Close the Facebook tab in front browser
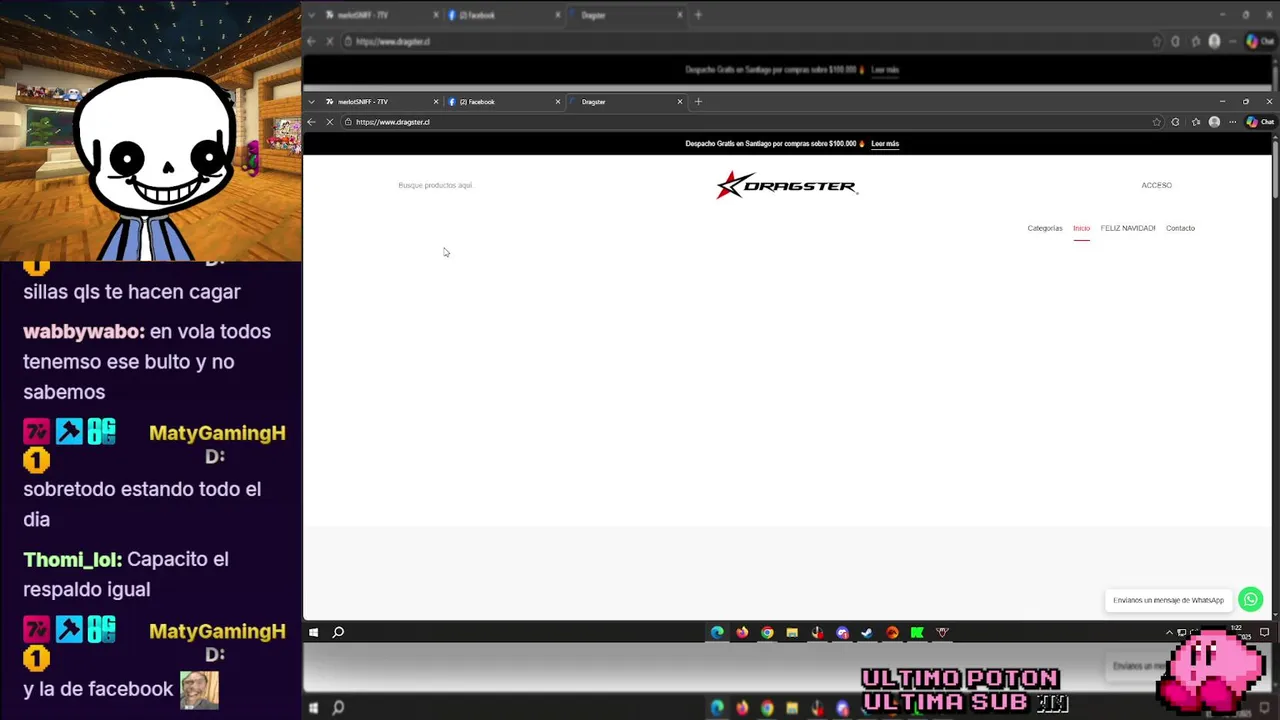 coord(558,101)
